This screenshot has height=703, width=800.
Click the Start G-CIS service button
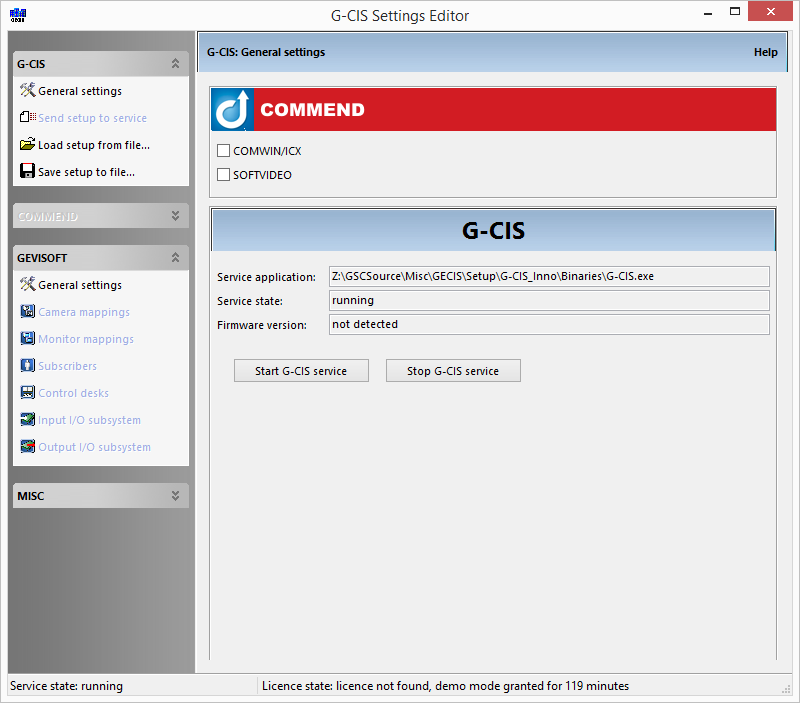(x=301, y=371)
